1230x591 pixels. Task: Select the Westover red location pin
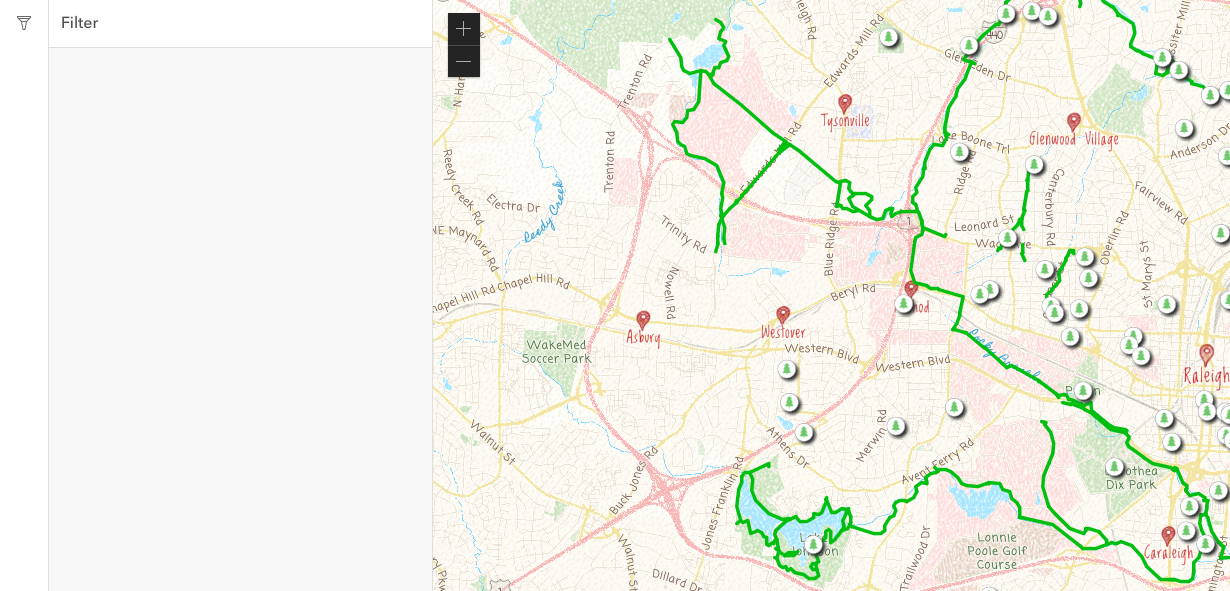click(783, 316)
